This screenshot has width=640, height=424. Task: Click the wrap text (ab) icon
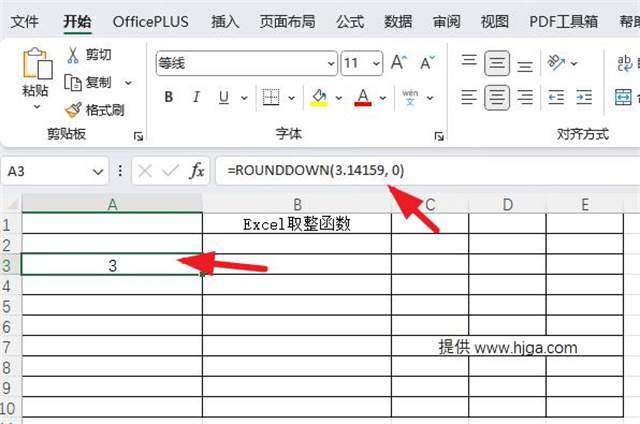click(x=624, y=63)
